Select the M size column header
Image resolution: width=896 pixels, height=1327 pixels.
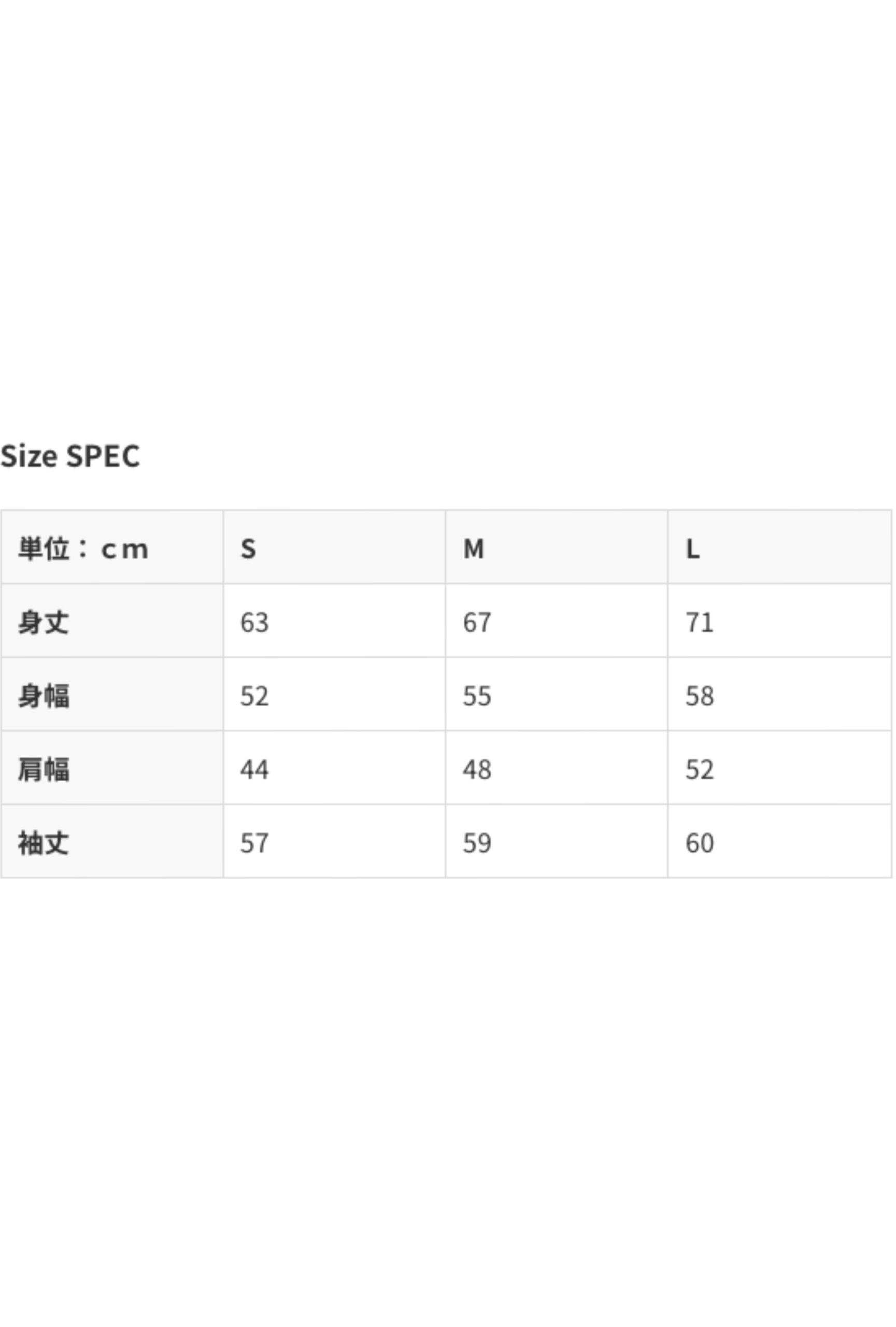pos(473,549)
